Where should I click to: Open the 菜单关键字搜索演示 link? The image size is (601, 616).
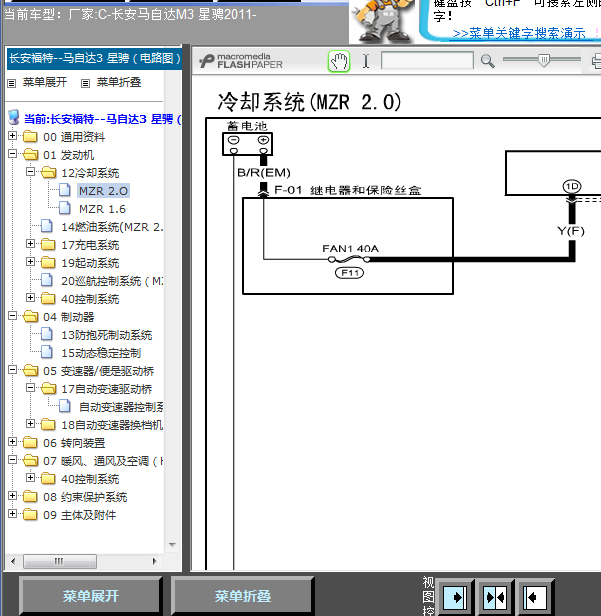(x=519, y=33)
